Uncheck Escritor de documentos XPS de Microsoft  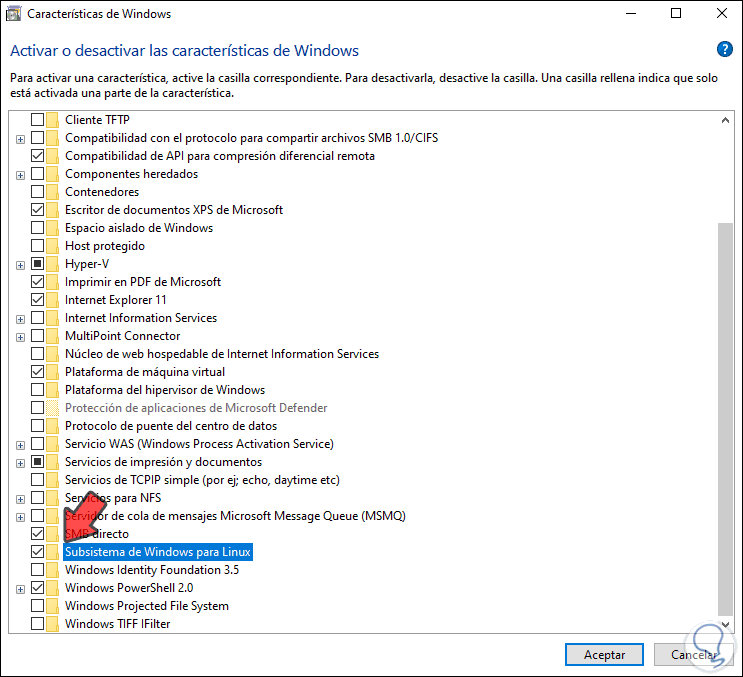pyautogui.click(x=37, y=209)
